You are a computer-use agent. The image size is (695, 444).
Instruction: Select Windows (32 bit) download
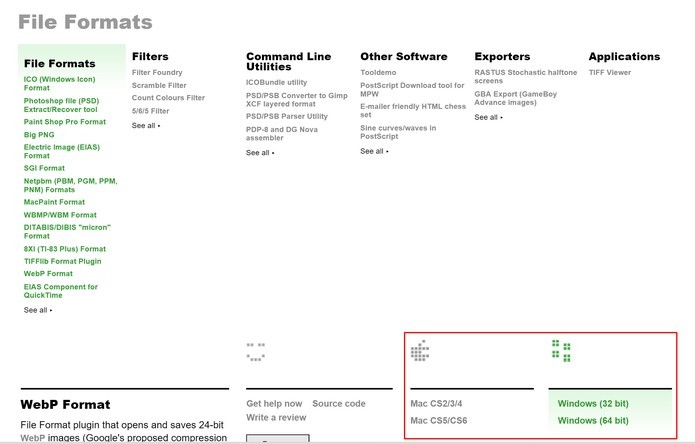tap(593, 404)
